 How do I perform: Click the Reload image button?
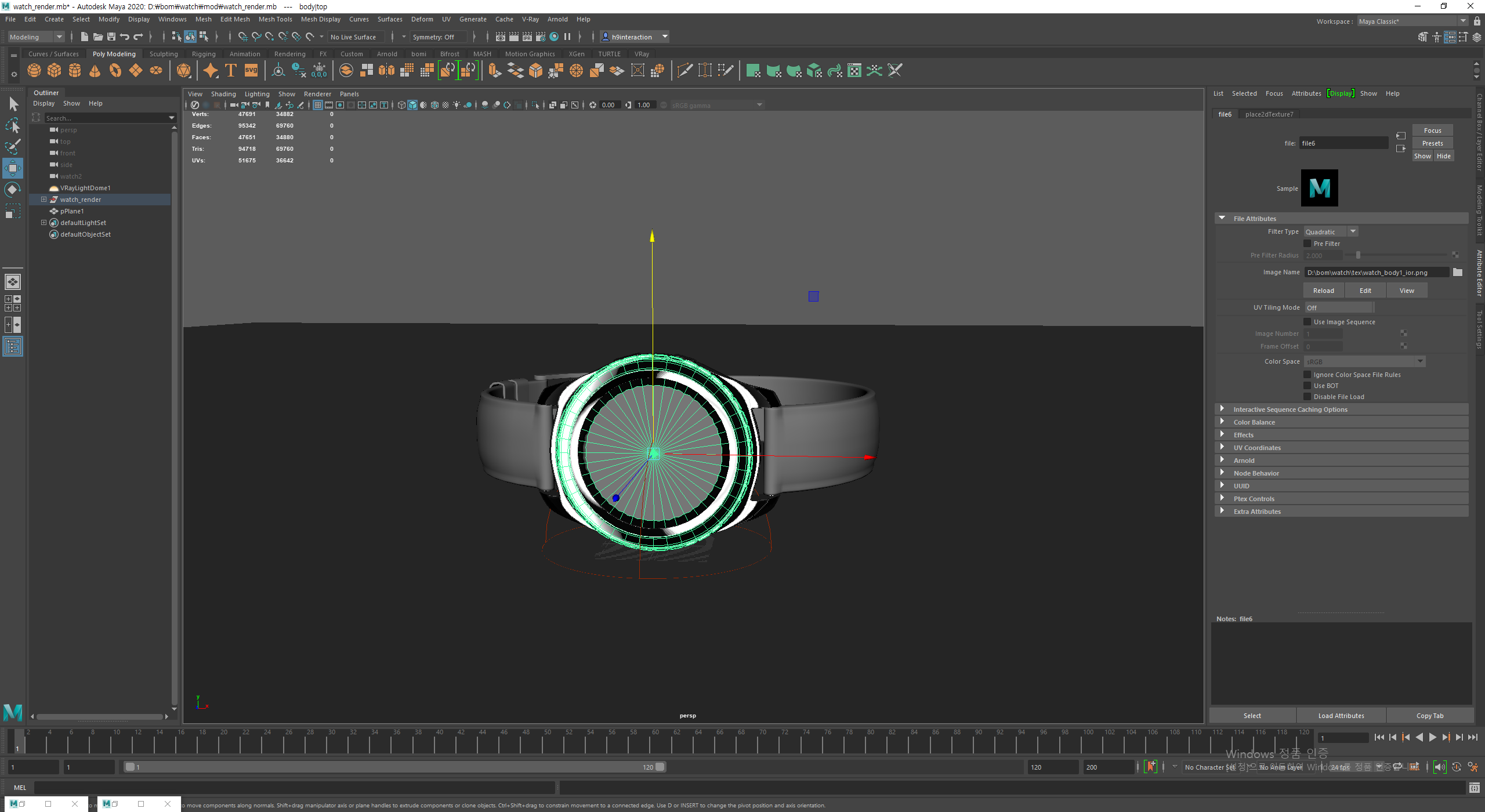1324,291
